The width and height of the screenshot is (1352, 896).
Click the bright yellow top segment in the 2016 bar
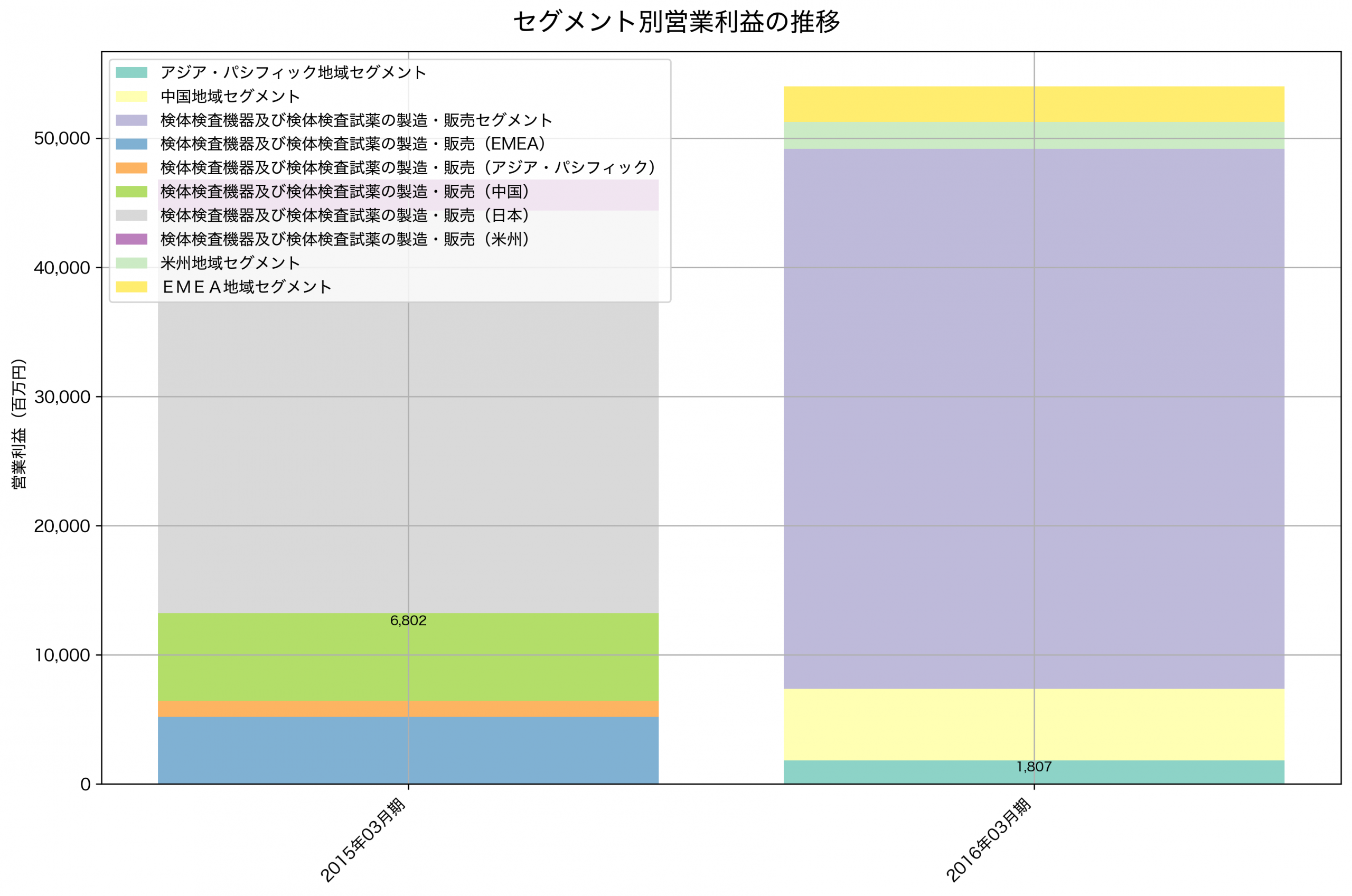(1034, 105)
